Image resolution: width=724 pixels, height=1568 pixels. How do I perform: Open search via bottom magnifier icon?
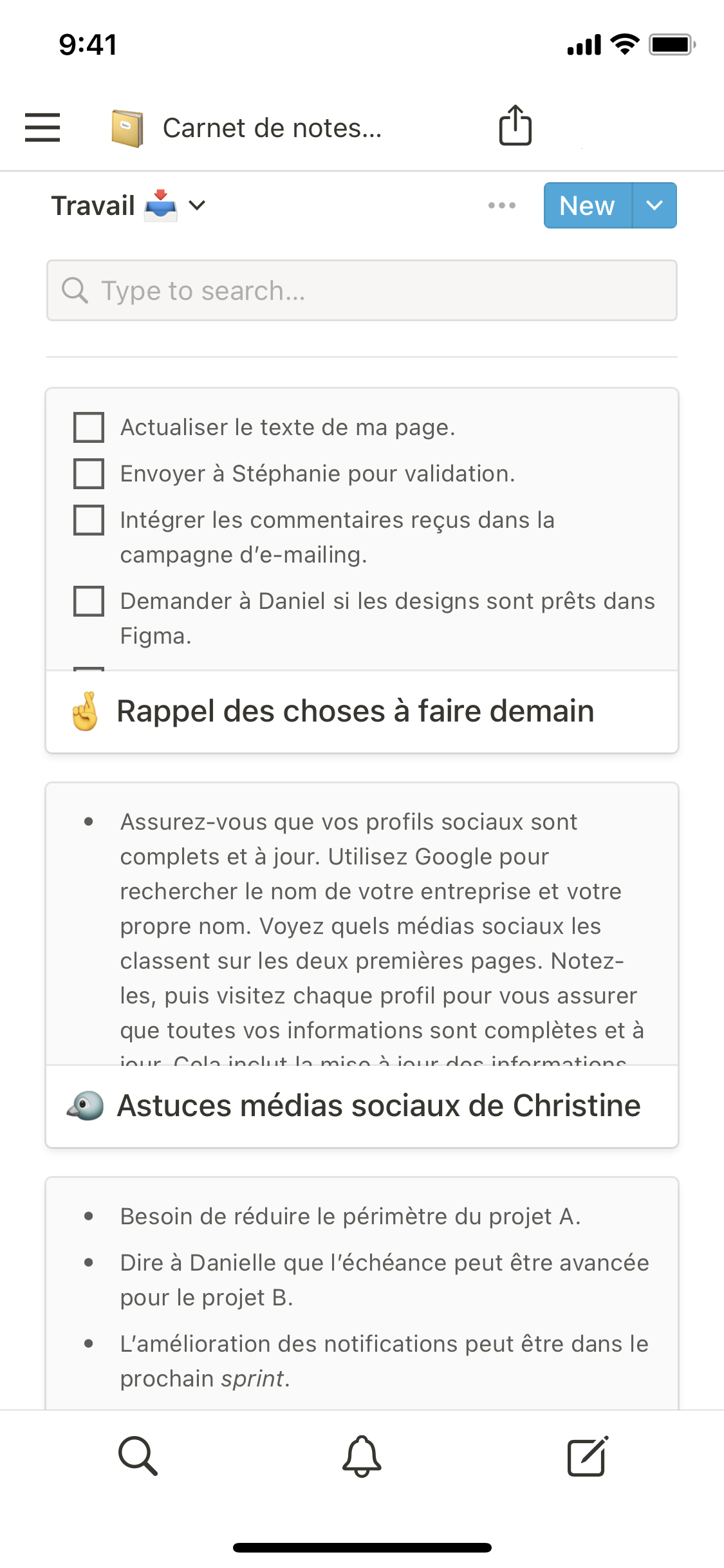click(138, 1455)
